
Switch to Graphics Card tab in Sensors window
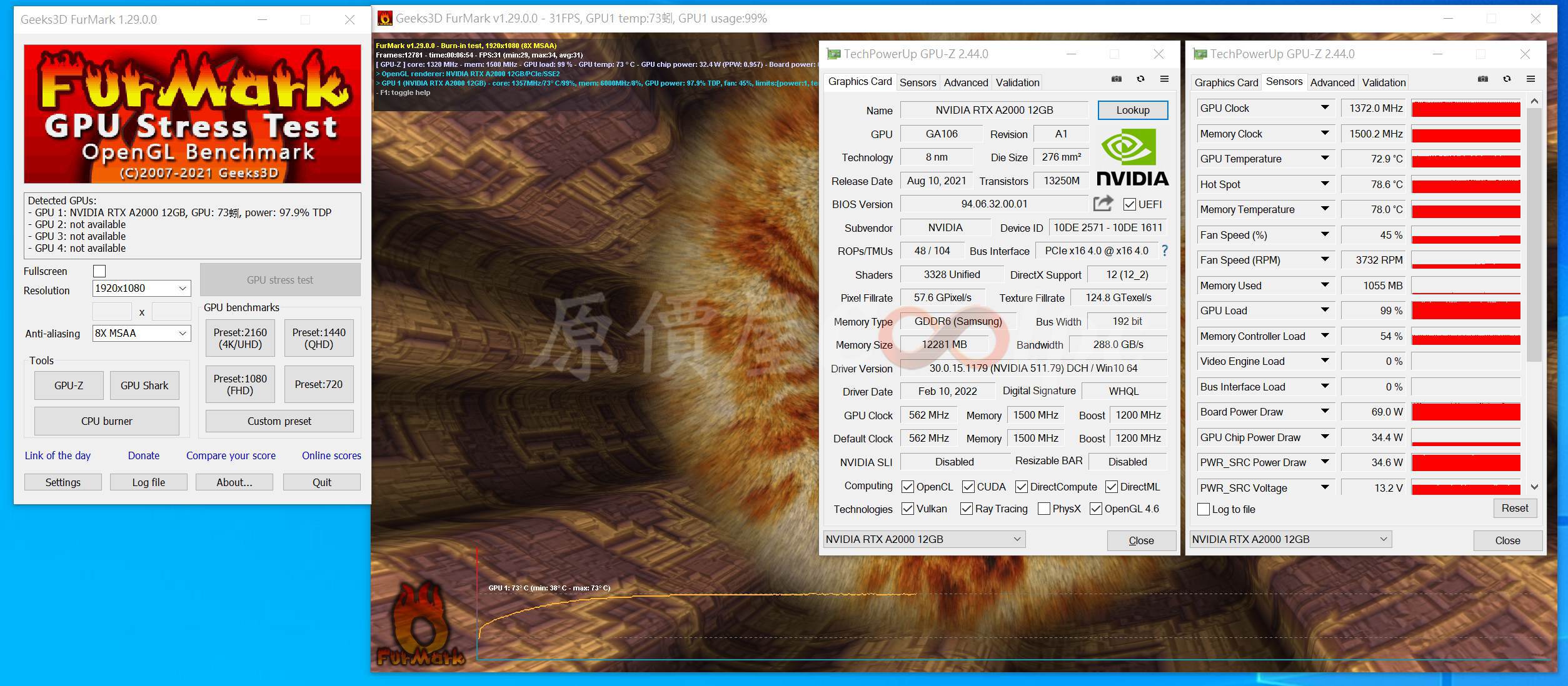[1226, 82]
